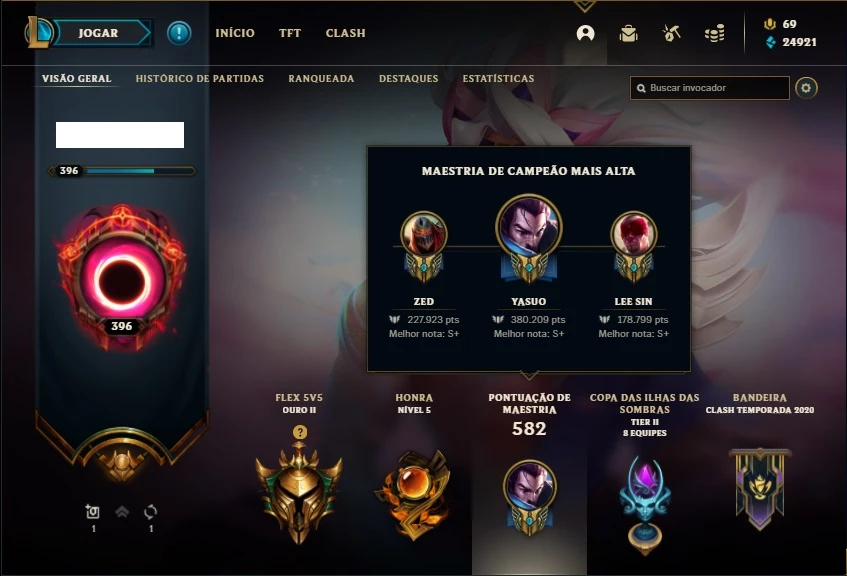This screenshot has width=847, height=576.
Task: Click the Flex 5v5 question mark icon
Action: pyautogui.click(x=300, y=432)
